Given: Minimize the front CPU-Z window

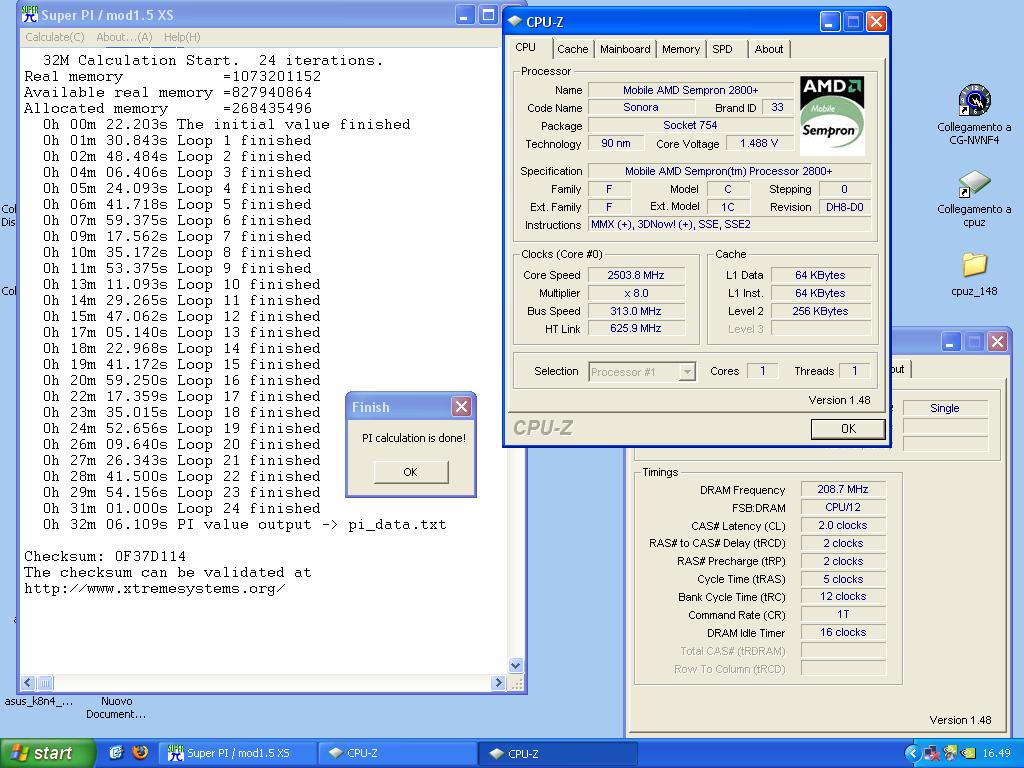Looking at the screenshot, I should 829,22.
